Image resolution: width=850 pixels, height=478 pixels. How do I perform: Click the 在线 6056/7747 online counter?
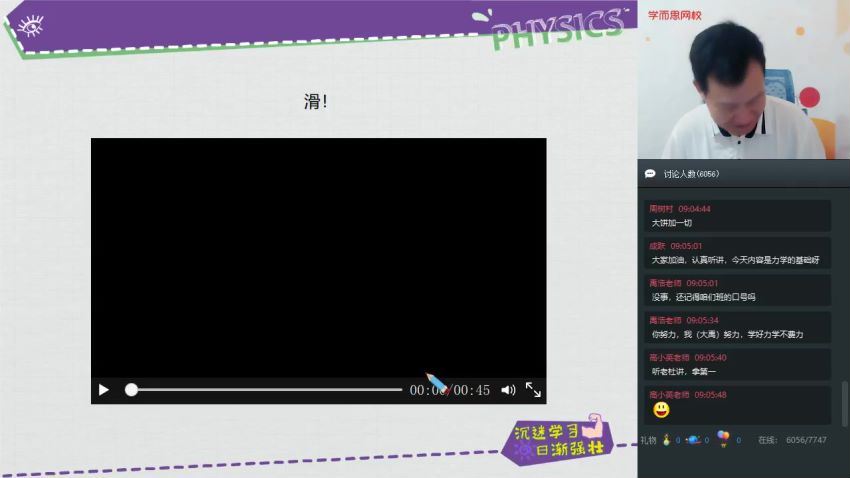coord(792,439)
